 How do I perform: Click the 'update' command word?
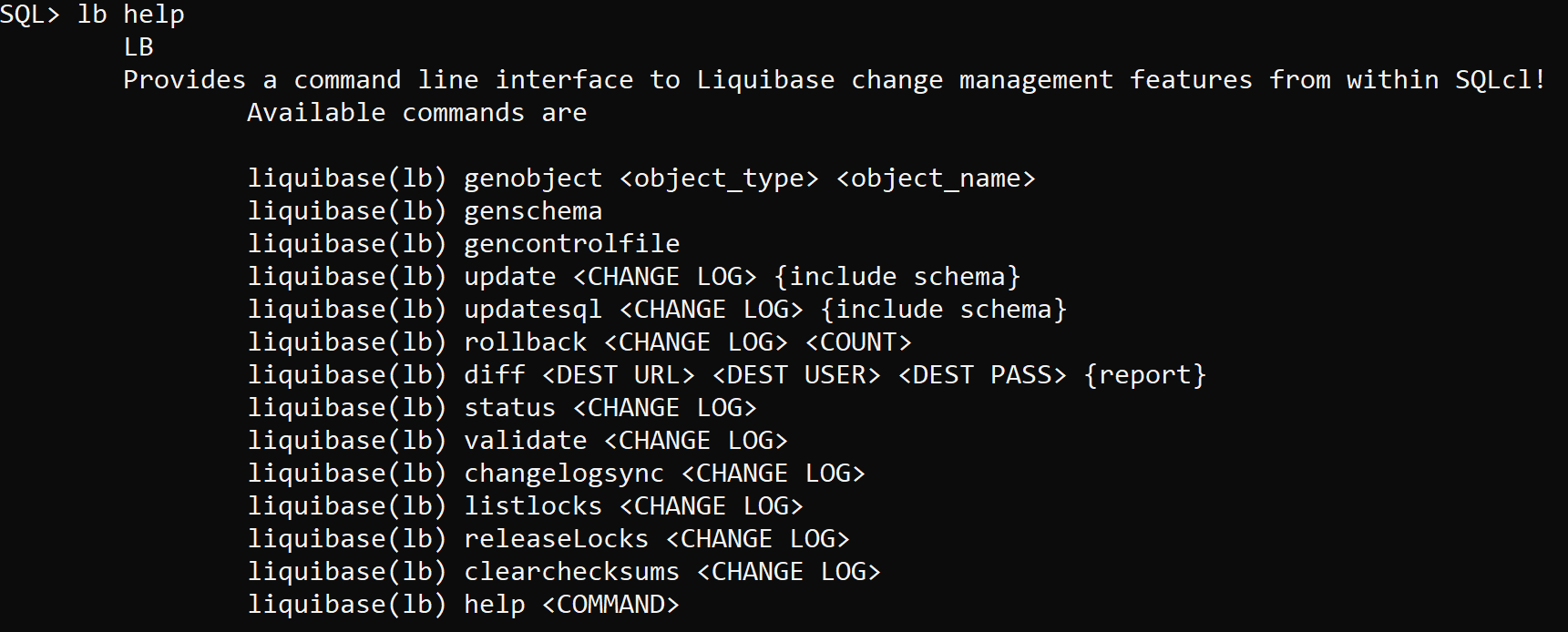click(x=510, y=277)
